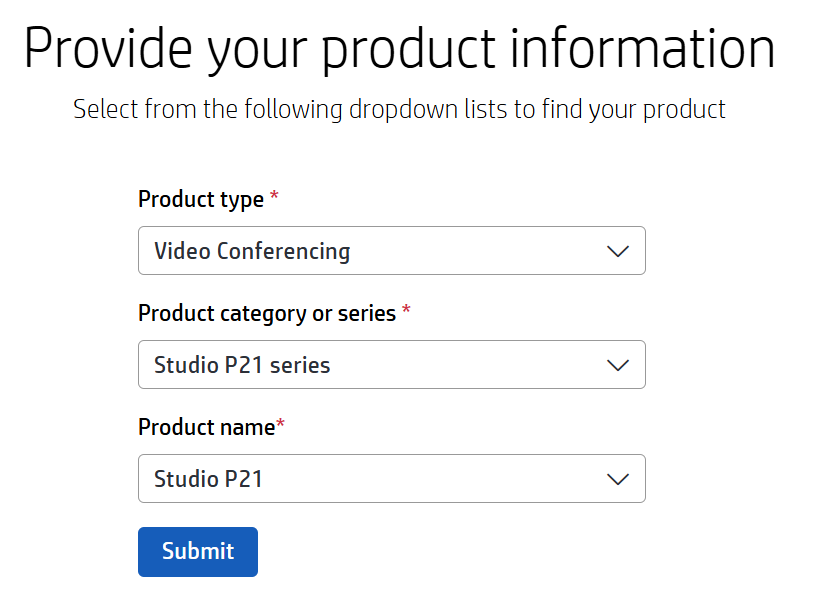Click the Select from the following subtitle text

[x=399, y=108]
